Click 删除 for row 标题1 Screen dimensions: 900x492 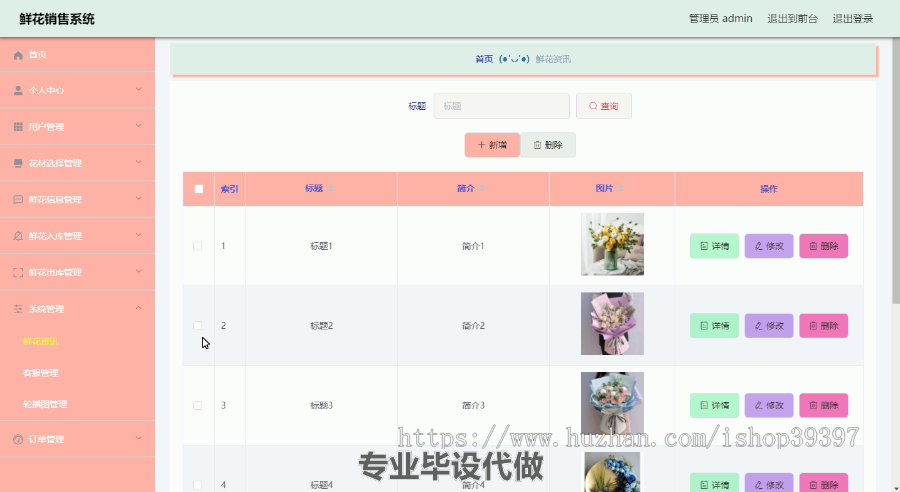[x=824, y=246]
